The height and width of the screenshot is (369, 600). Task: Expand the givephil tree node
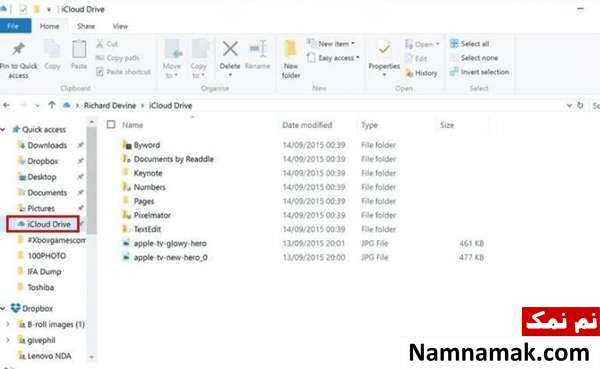(x=8, y=340)
